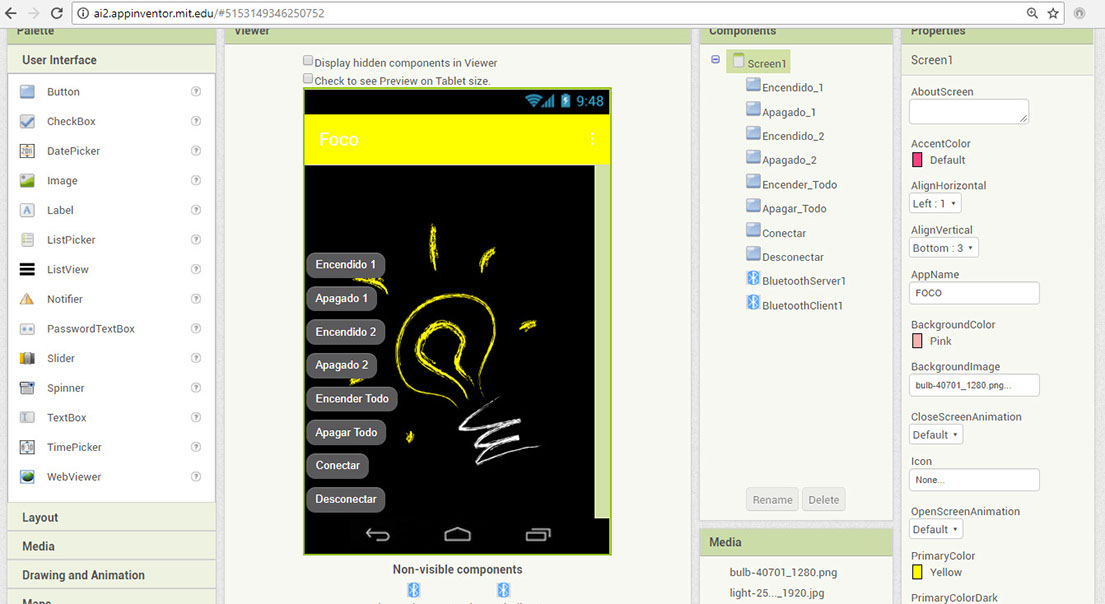1105x604 pixels.
Task: Open help for WebViewer component
Action: 196,476
